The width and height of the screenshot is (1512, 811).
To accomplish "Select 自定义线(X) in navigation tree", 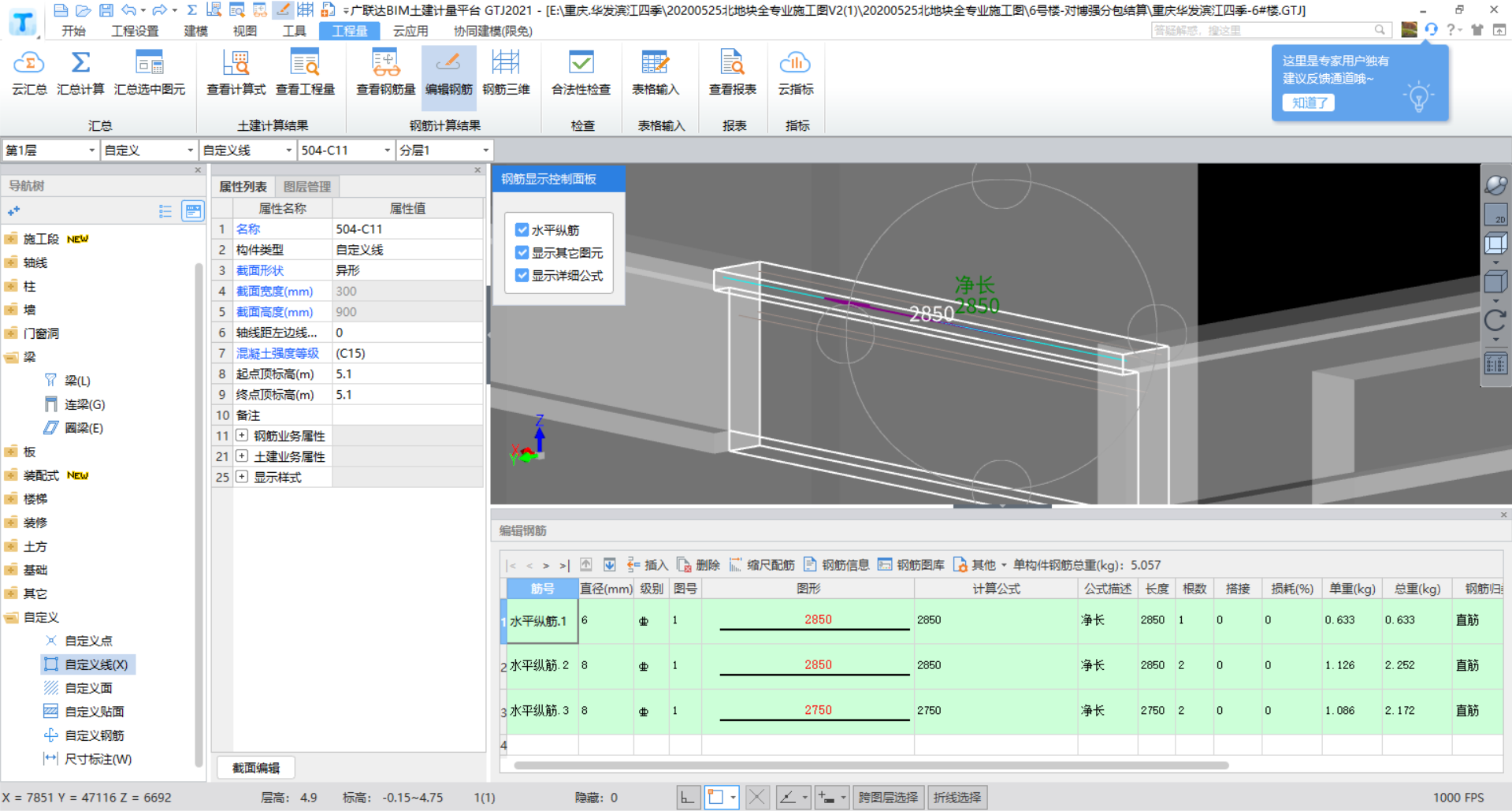I will 88,664.
